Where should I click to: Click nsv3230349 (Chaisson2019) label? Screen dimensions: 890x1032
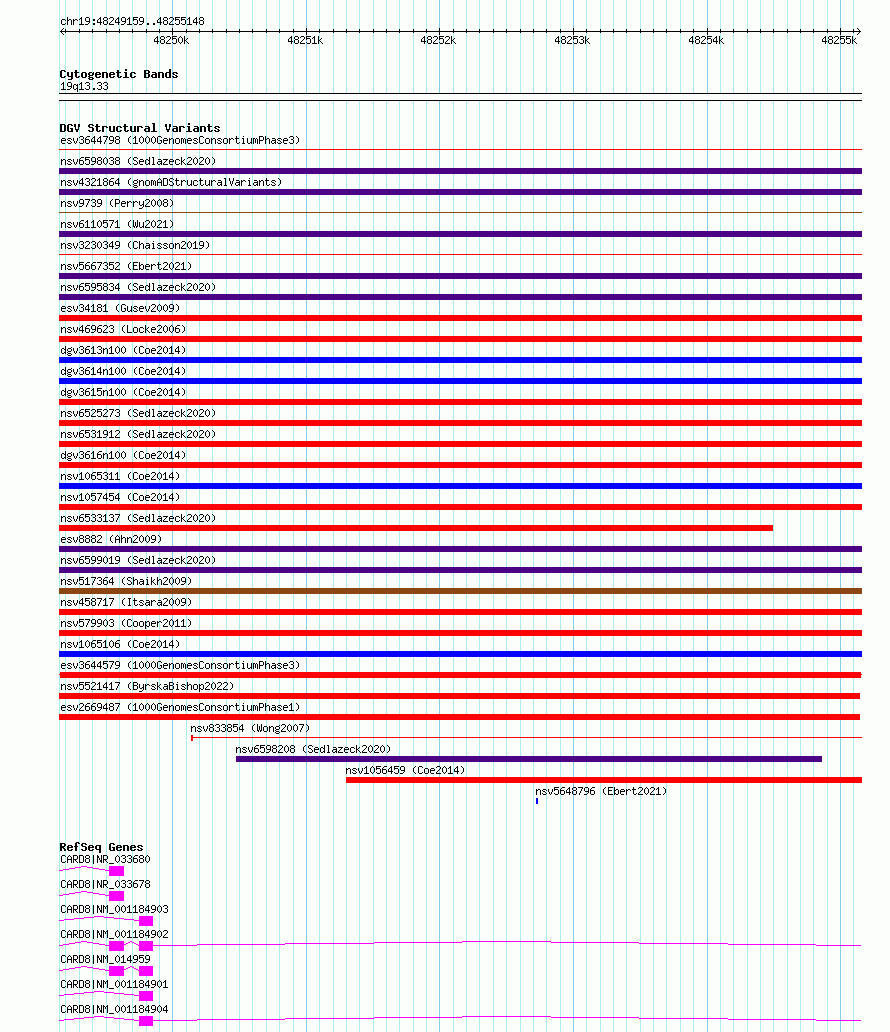(x=135, y=245)
